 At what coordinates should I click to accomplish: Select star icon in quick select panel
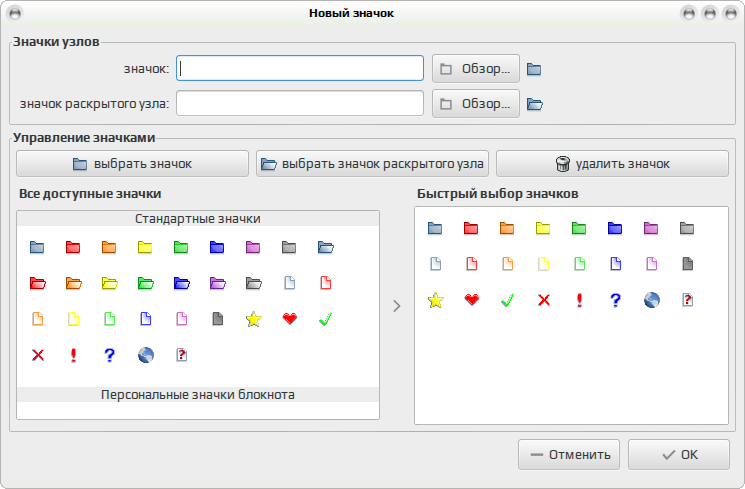coord(436,300)
